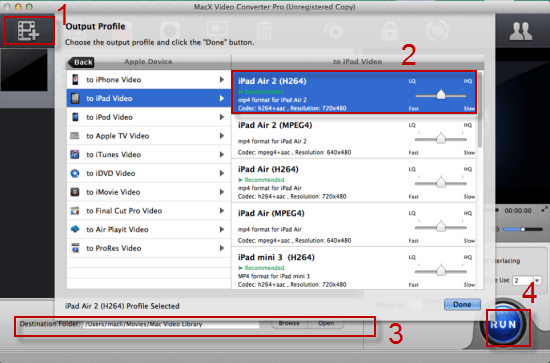Viewport: 550px width, 363px height.
Task: Click the Air Playit cloud icon
Action: point(75,229)
